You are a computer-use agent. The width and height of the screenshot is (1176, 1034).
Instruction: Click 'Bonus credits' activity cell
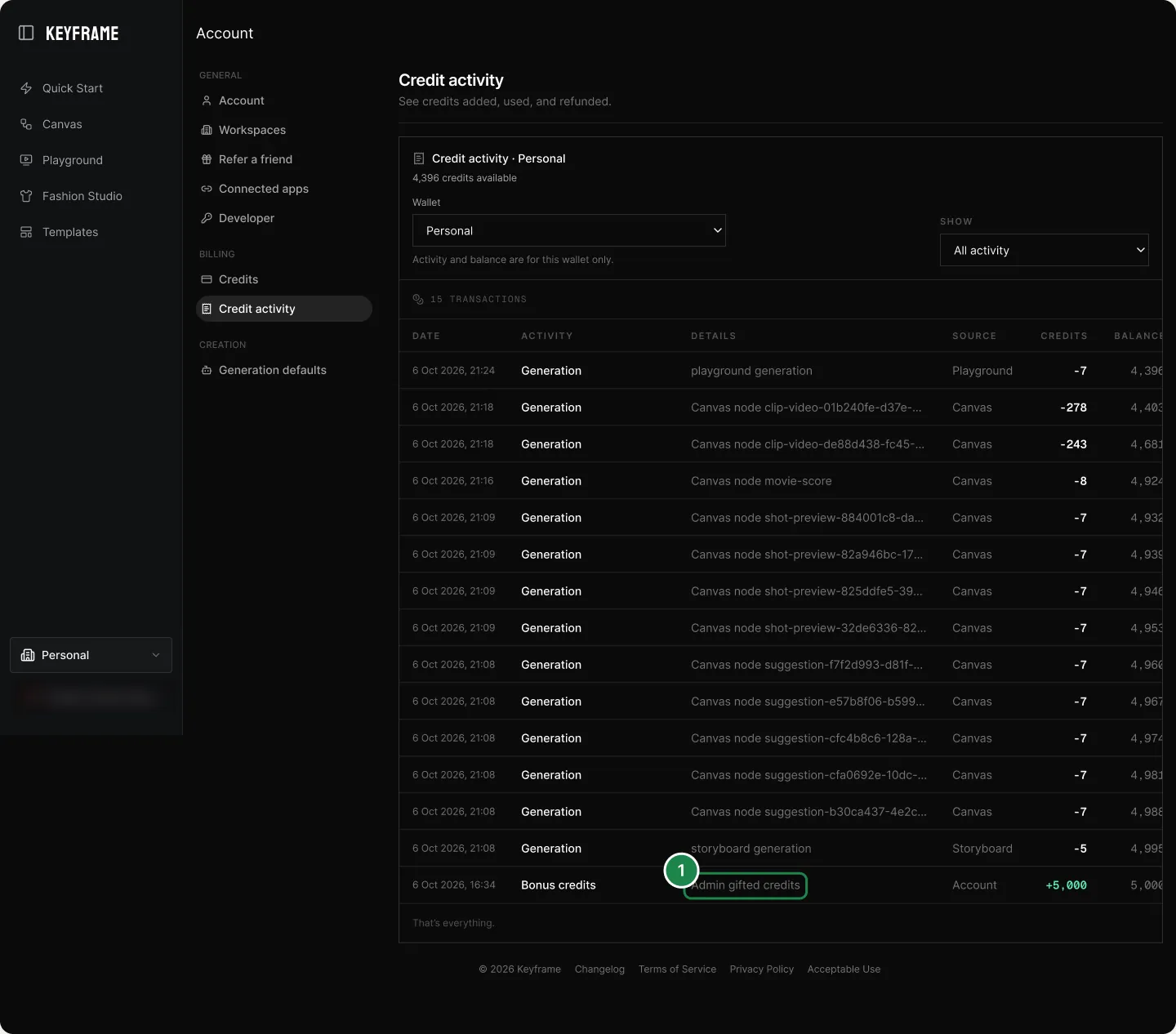pos(559,885)
